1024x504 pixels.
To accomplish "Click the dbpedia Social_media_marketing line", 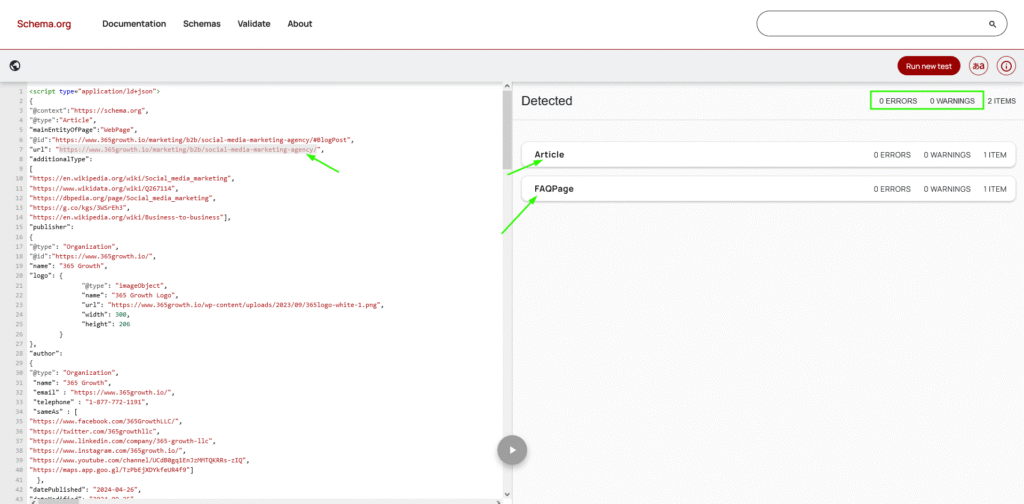I will click(122, 198).
